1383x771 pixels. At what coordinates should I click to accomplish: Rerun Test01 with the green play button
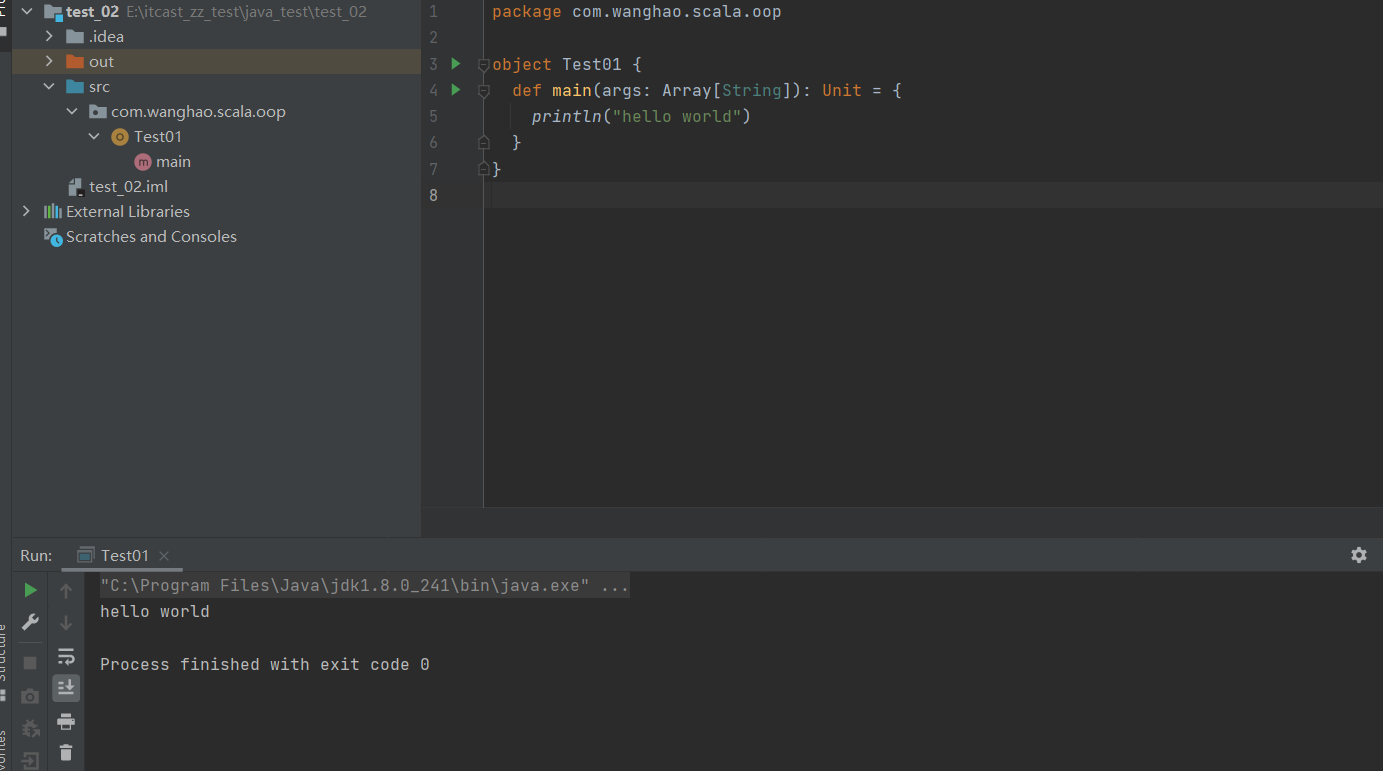point(31,590)
